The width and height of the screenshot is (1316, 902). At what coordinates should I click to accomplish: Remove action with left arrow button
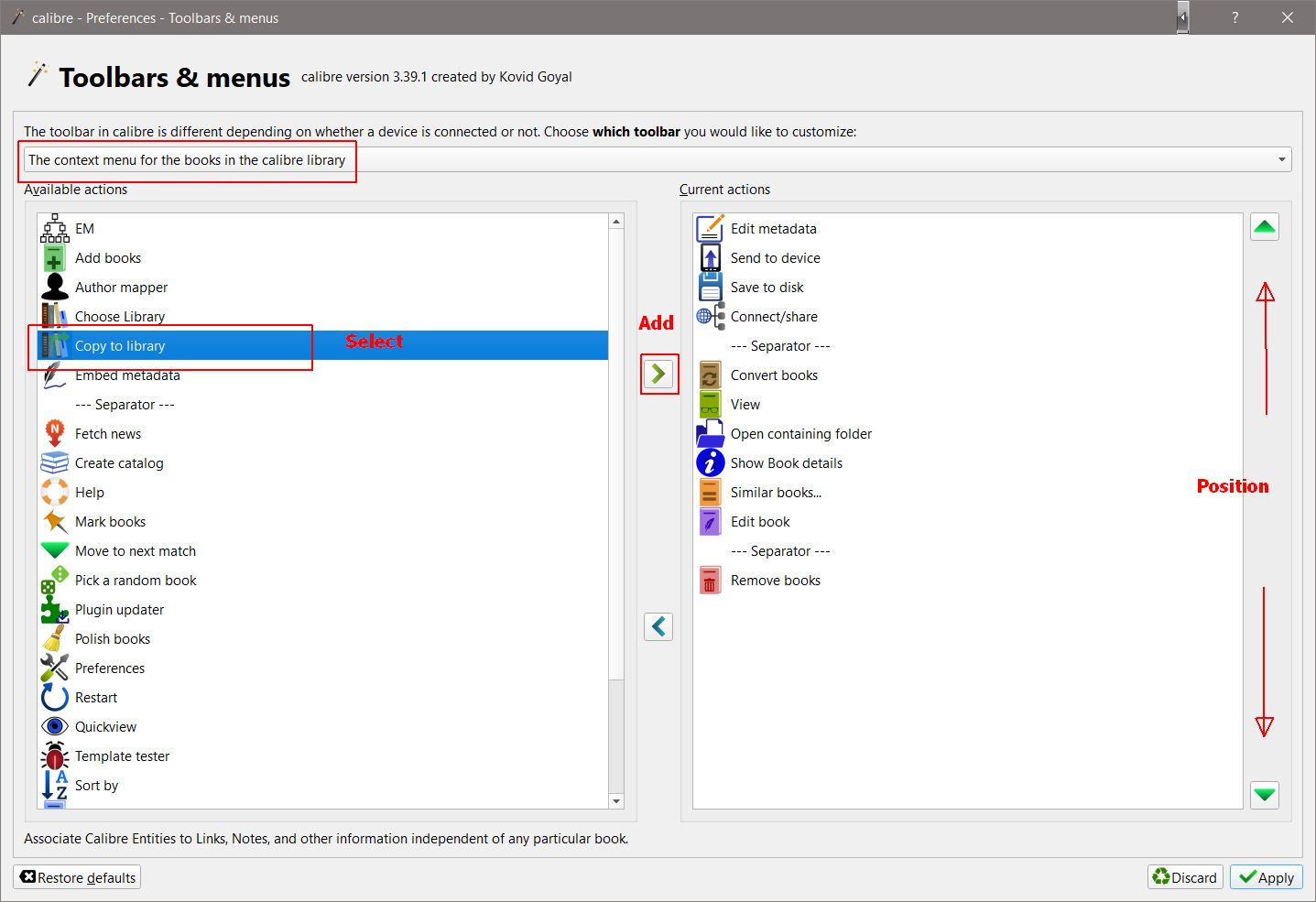coord(658,626)
